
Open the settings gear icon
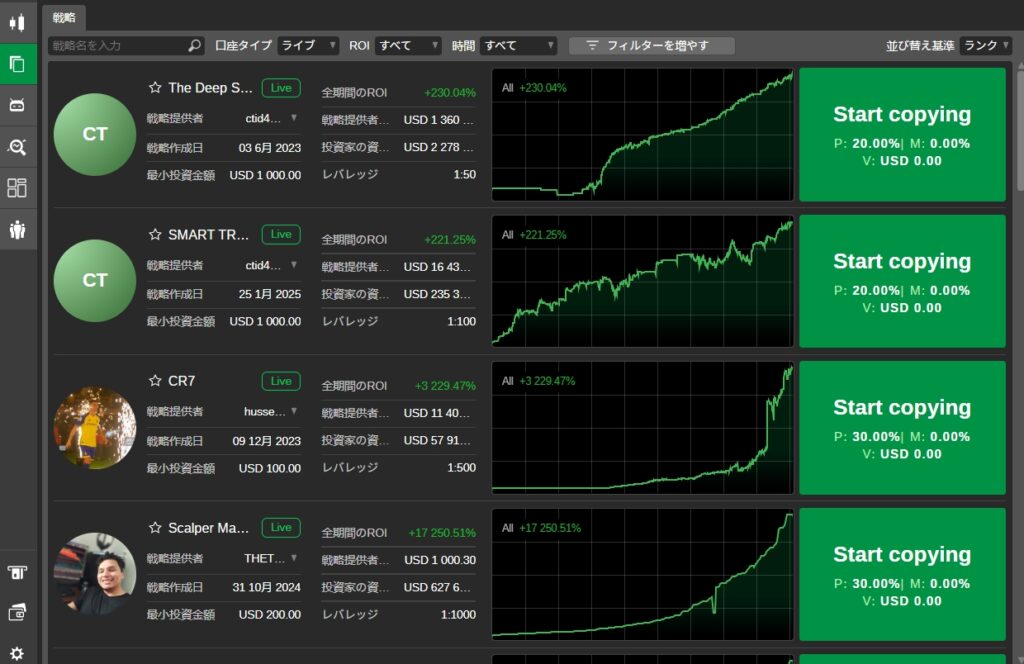click(x=17, y=653)
